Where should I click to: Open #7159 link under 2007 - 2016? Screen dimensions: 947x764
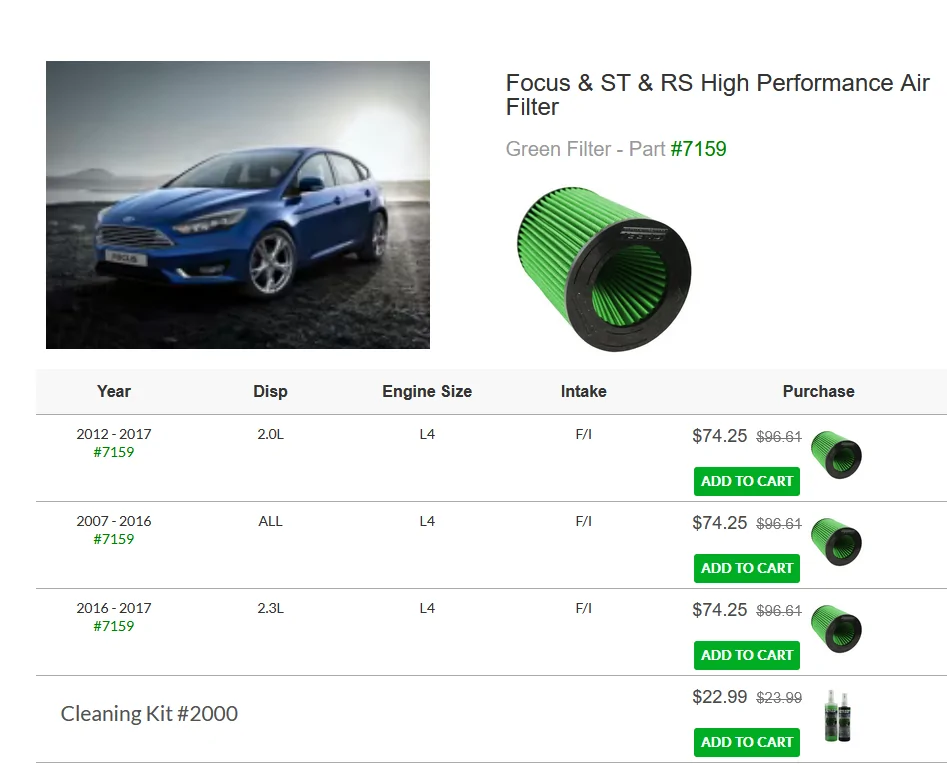click(x=114, y=539)
